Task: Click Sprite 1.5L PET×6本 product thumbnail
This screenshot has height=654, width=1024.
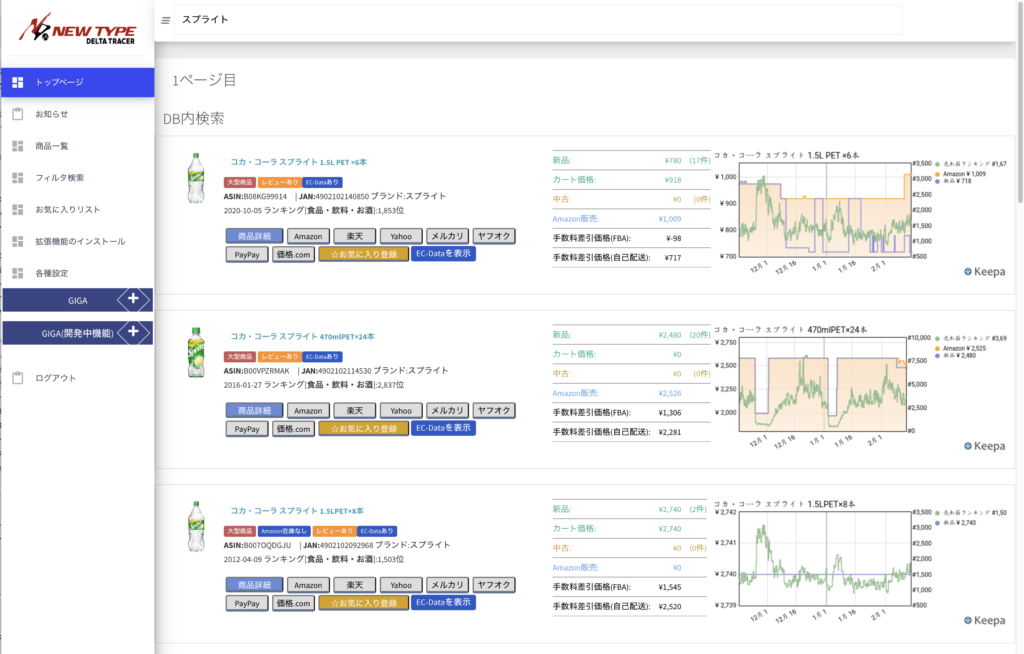Action: coord(196,178)
